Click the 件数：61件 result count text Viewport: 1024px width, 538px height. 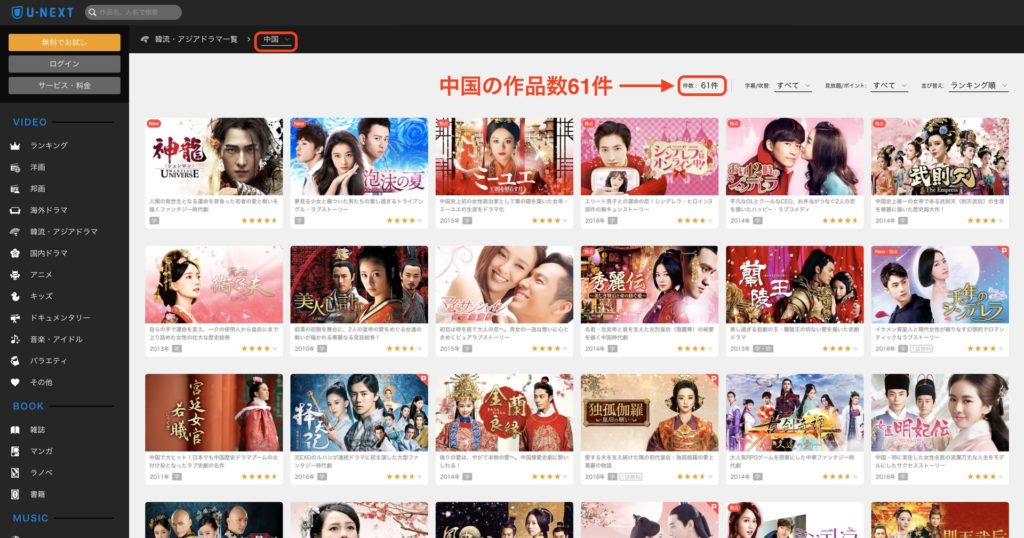(701, 86)
